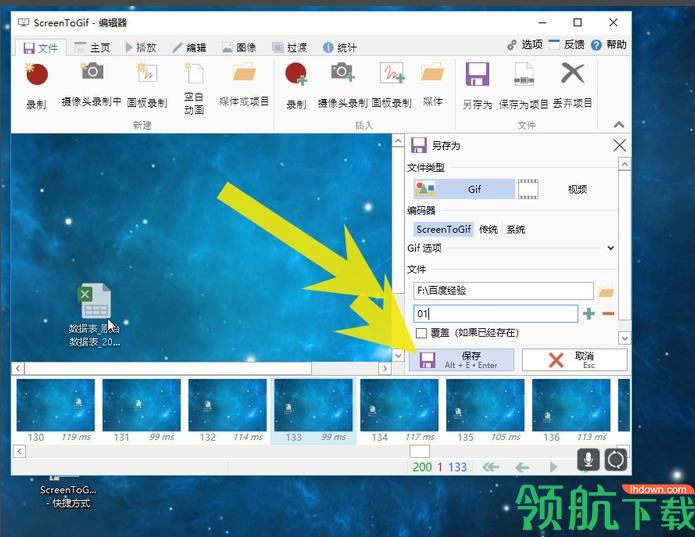Choose the 系统 system encoder
Screen dimensions: 695x537
(516, 229)
